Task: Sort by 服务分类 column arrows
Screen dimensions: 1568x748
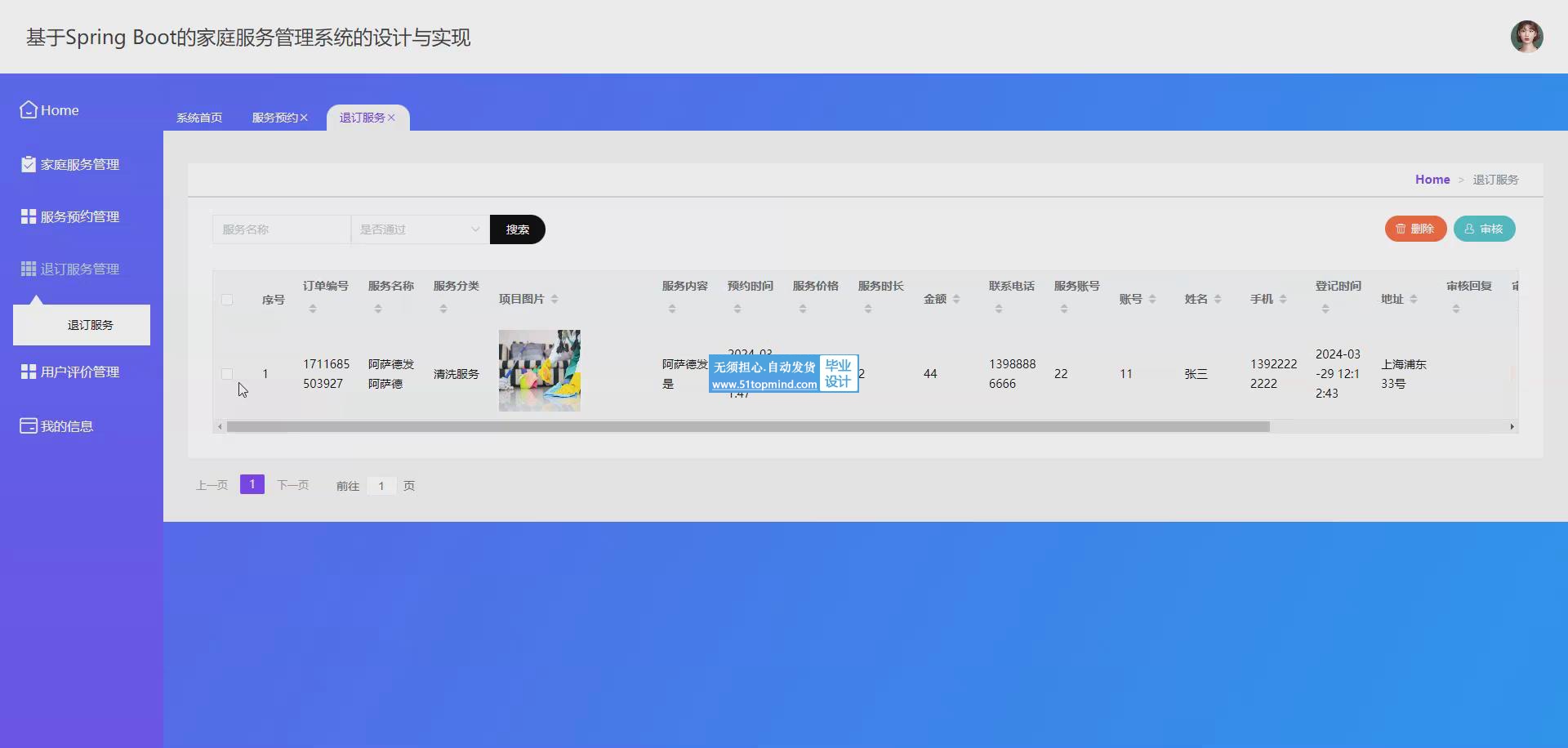Action: pos(443,309)
